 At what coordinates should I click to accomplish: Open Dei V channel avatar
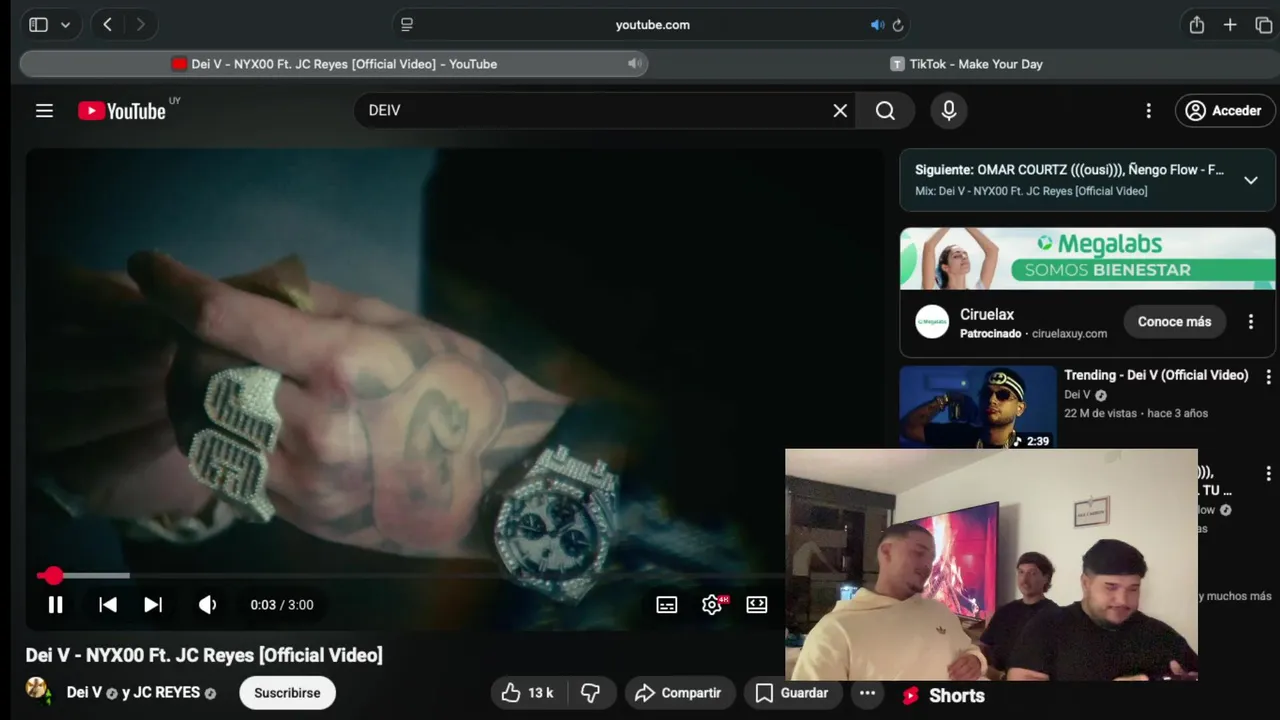point(38,689)
